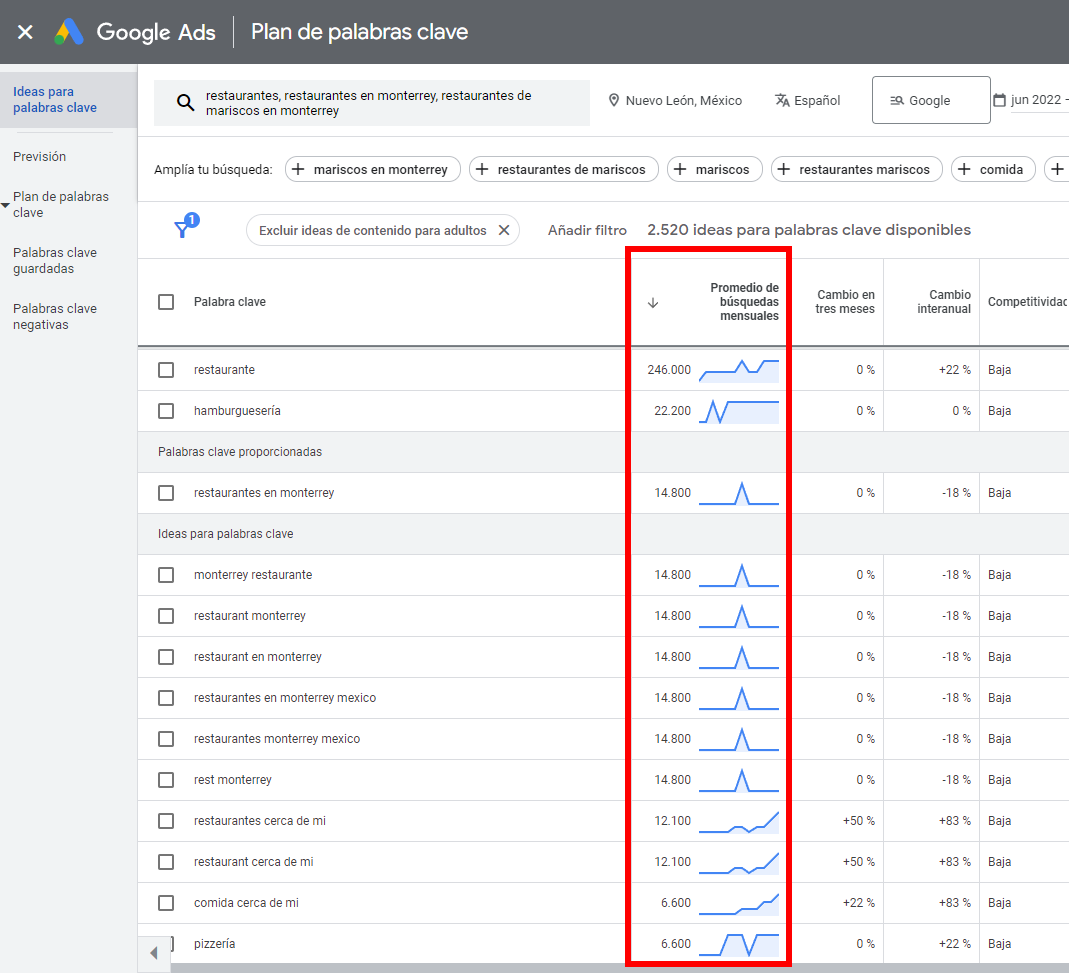
Task: Check the box for restaurante keyword
Action: coord(166,370)
